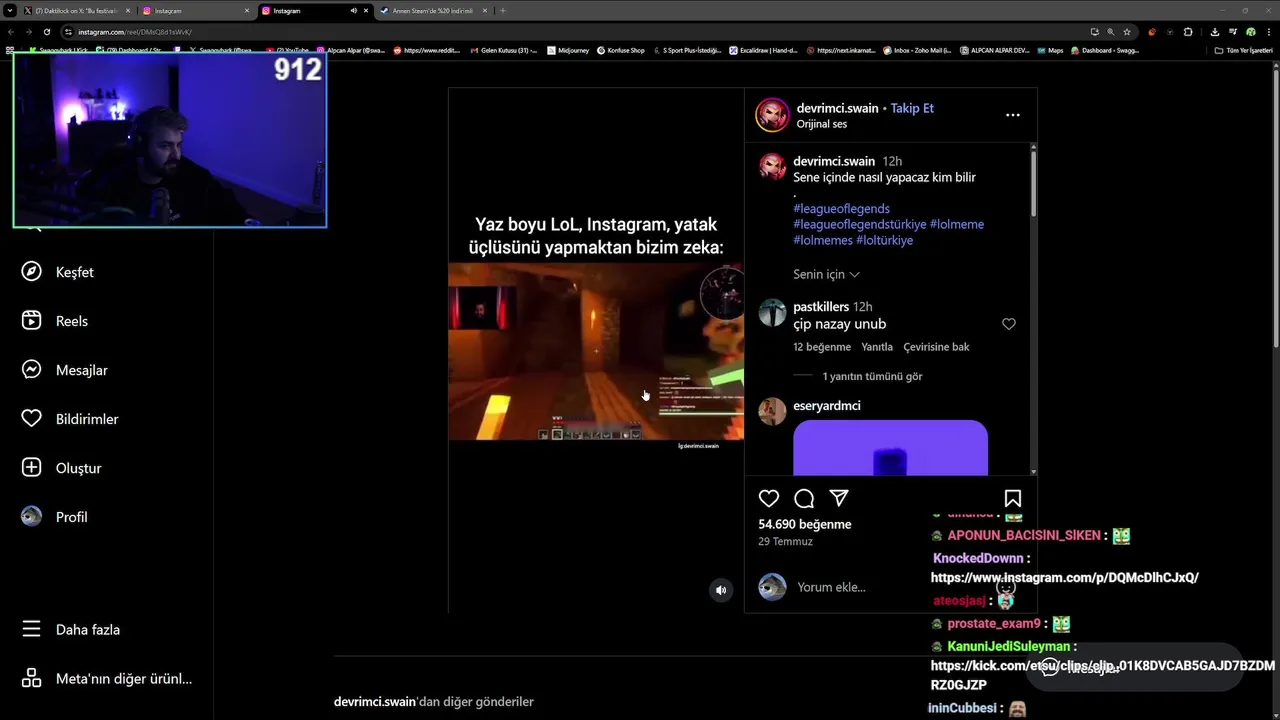Open Profil avatar in sidebar
This screenshot has width=1280, height=720.
click(32, 517)
